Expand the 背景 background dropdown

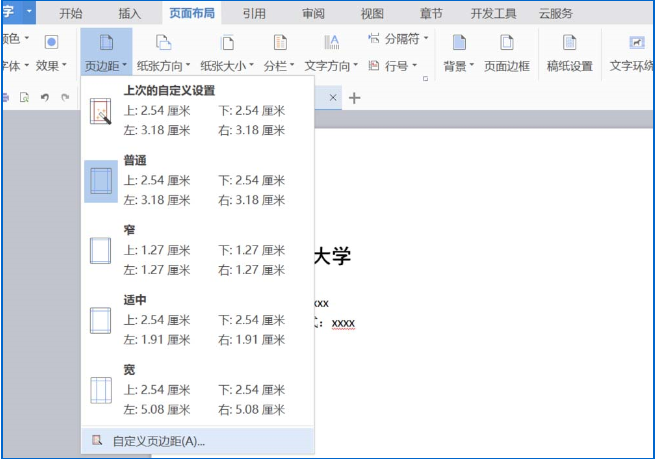point(472,66)
